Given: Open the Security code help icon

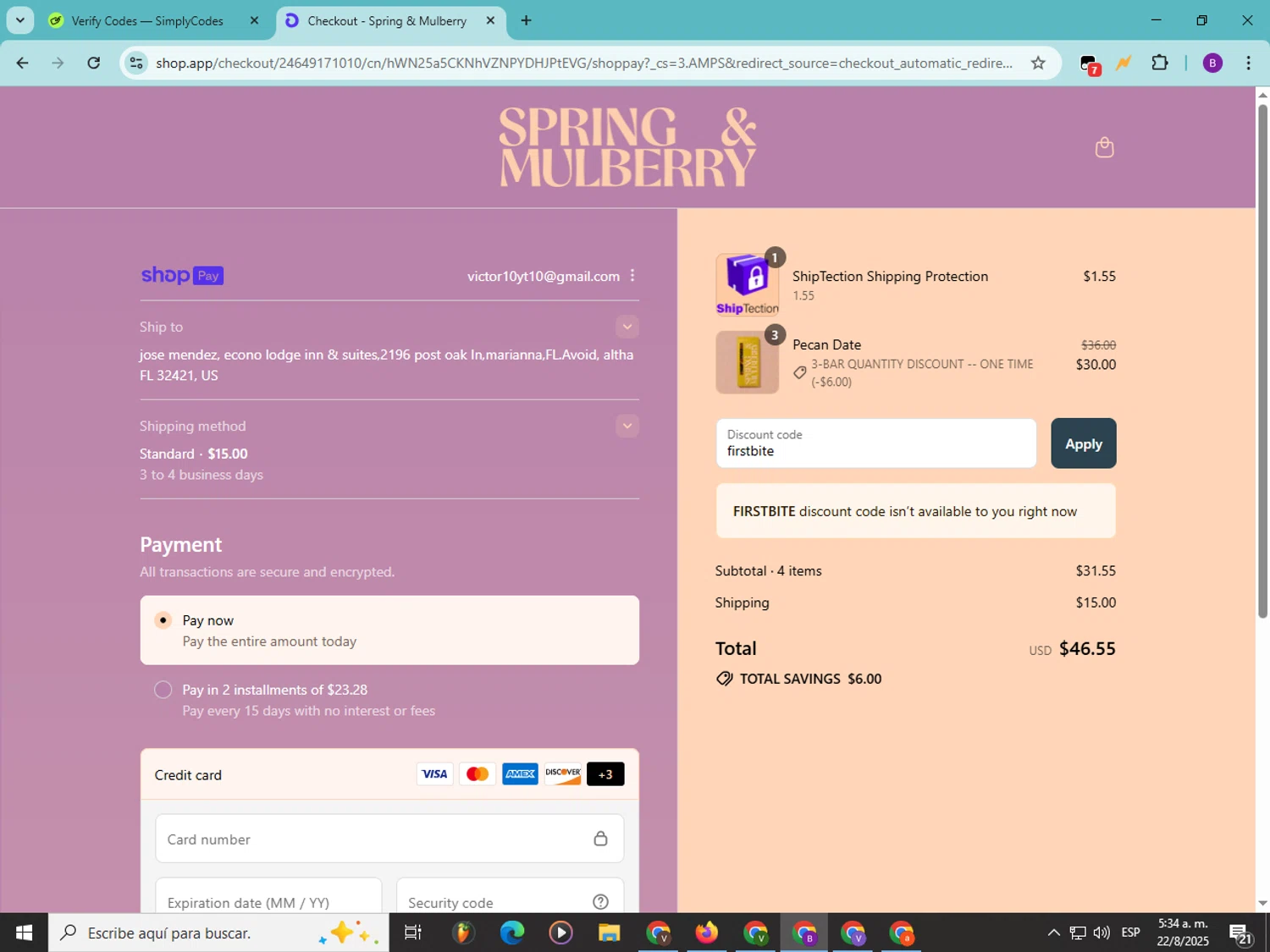Looking at the screenshot, I should click(x=600, y=902).
